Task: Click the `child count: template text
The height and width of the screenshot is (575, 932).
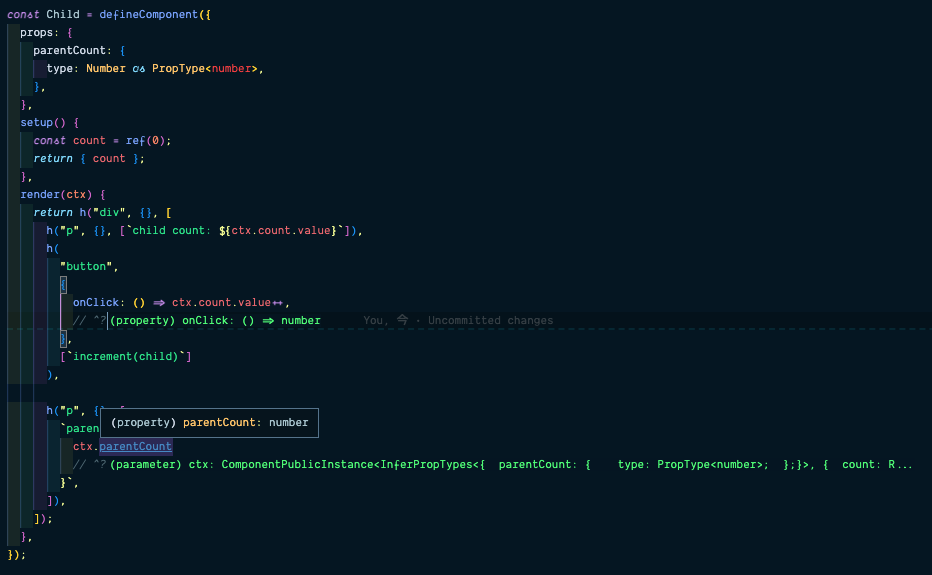Action: point(168,231)
